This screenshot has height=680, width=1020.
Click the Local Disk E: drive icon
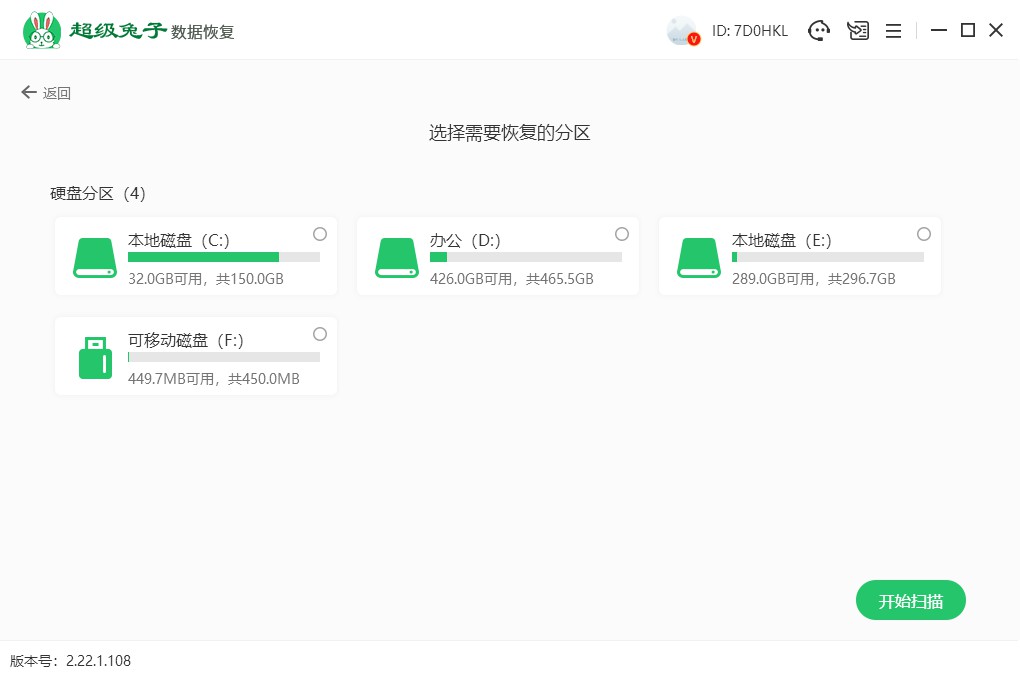point(699,258)
